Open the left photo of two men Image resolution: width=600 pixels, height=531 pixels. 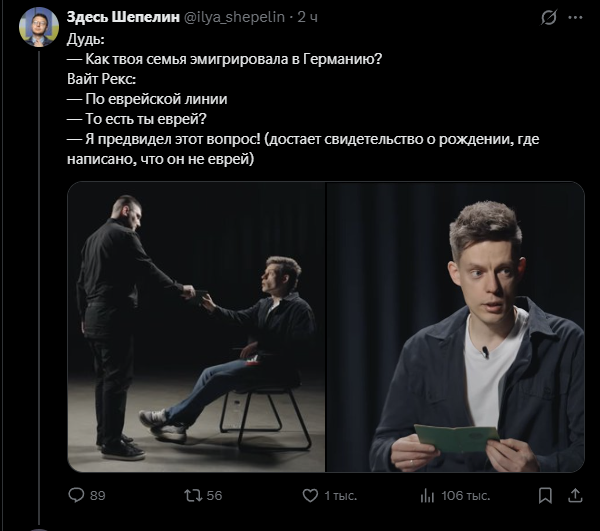(196, 327)
